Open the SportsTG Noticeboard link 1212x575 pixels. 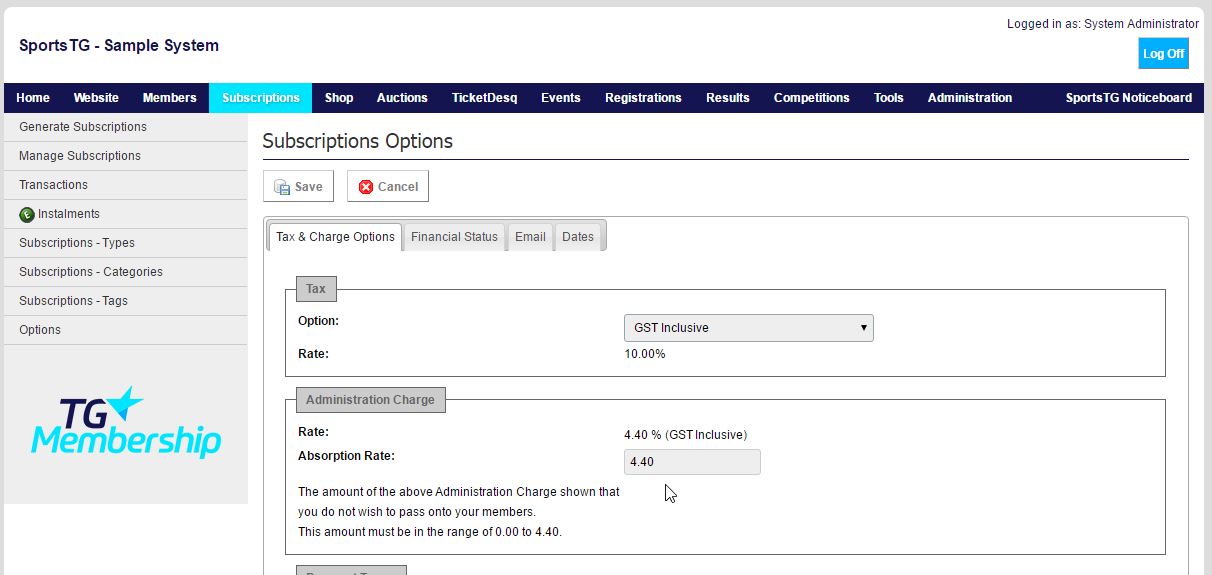[1129, 98]
